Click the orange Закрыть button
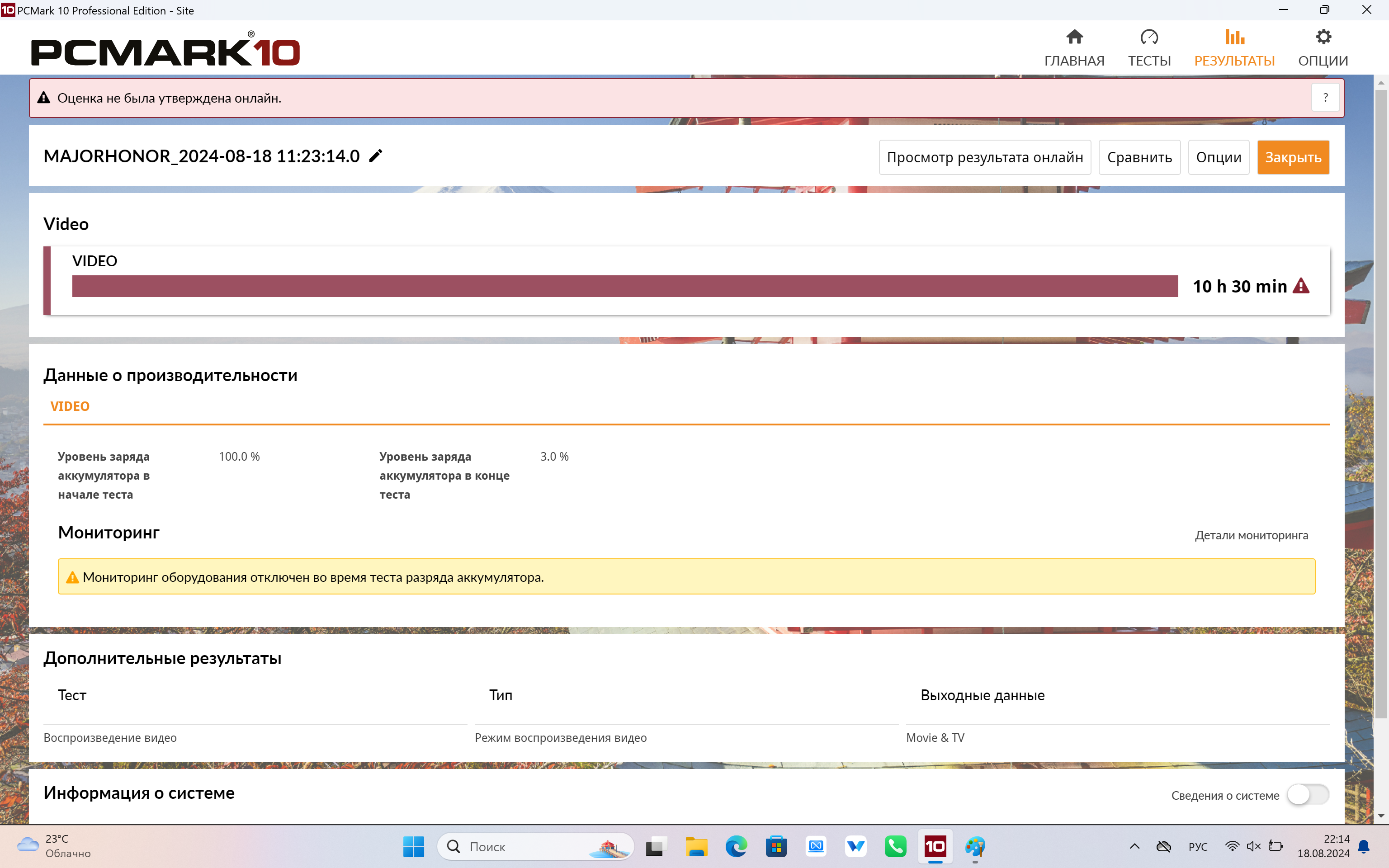Viewport: 1389px width, 868px height. [x=1293, y=157]
